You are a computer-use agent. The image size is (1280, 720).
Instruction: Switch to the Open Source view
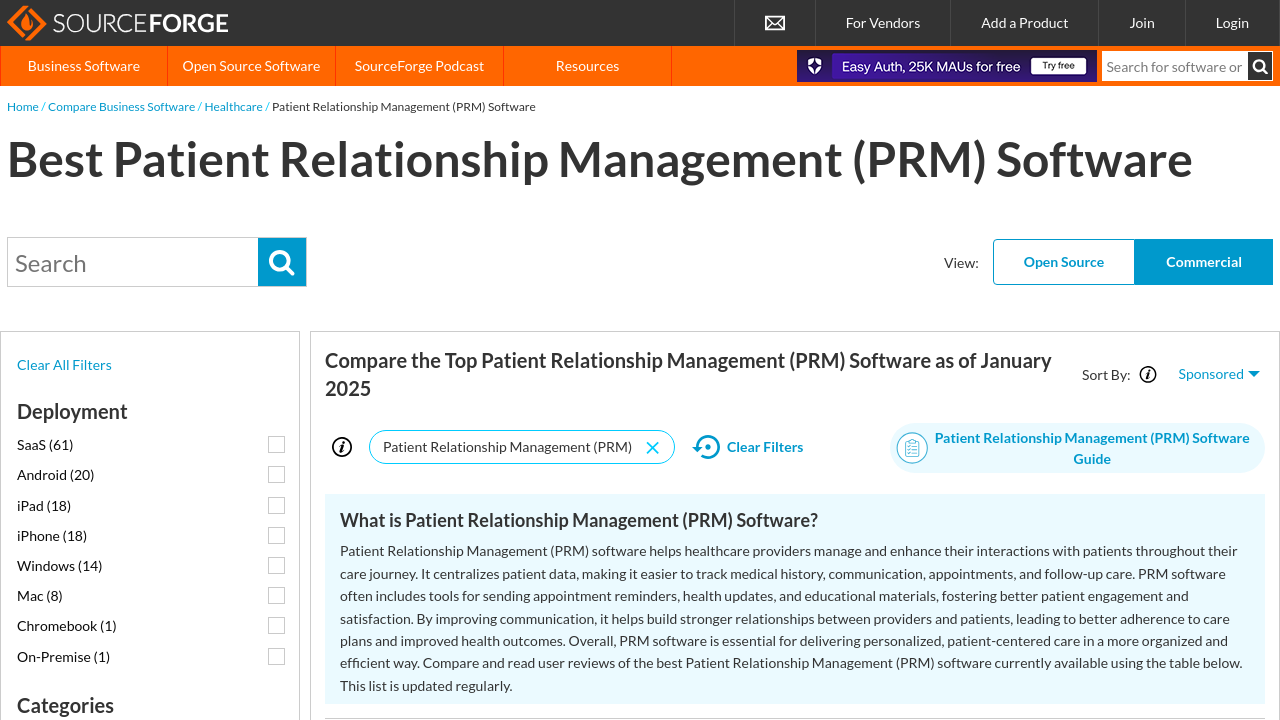tap(1063, 262)
